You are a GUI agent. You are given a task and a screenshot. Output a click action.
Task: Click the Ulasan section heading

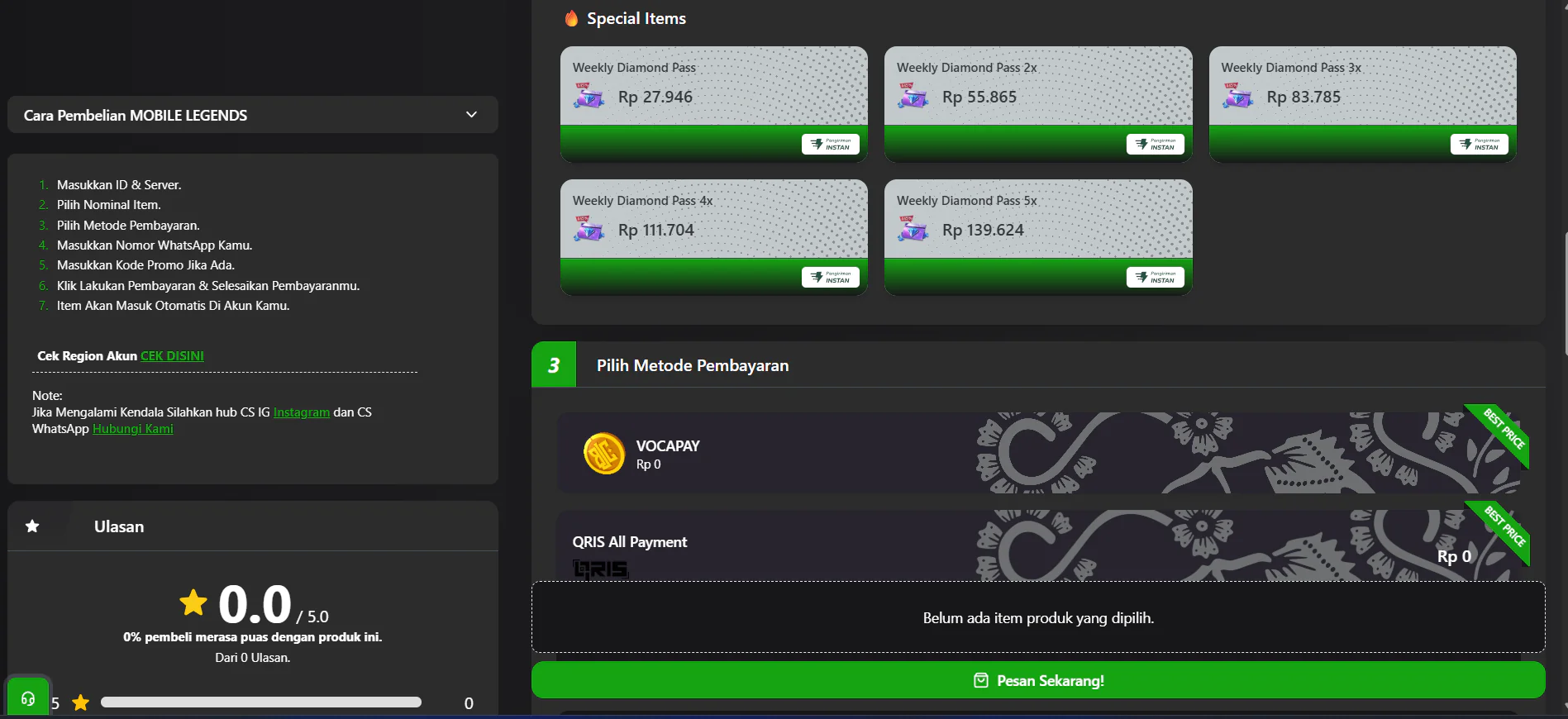click(x=119, y=526)
